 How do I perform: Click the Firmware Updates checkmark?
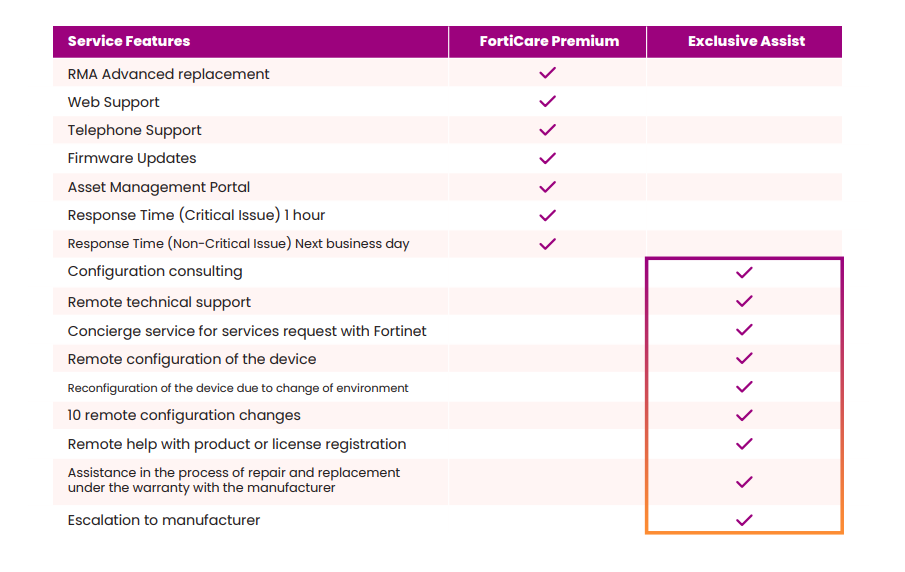547,158
